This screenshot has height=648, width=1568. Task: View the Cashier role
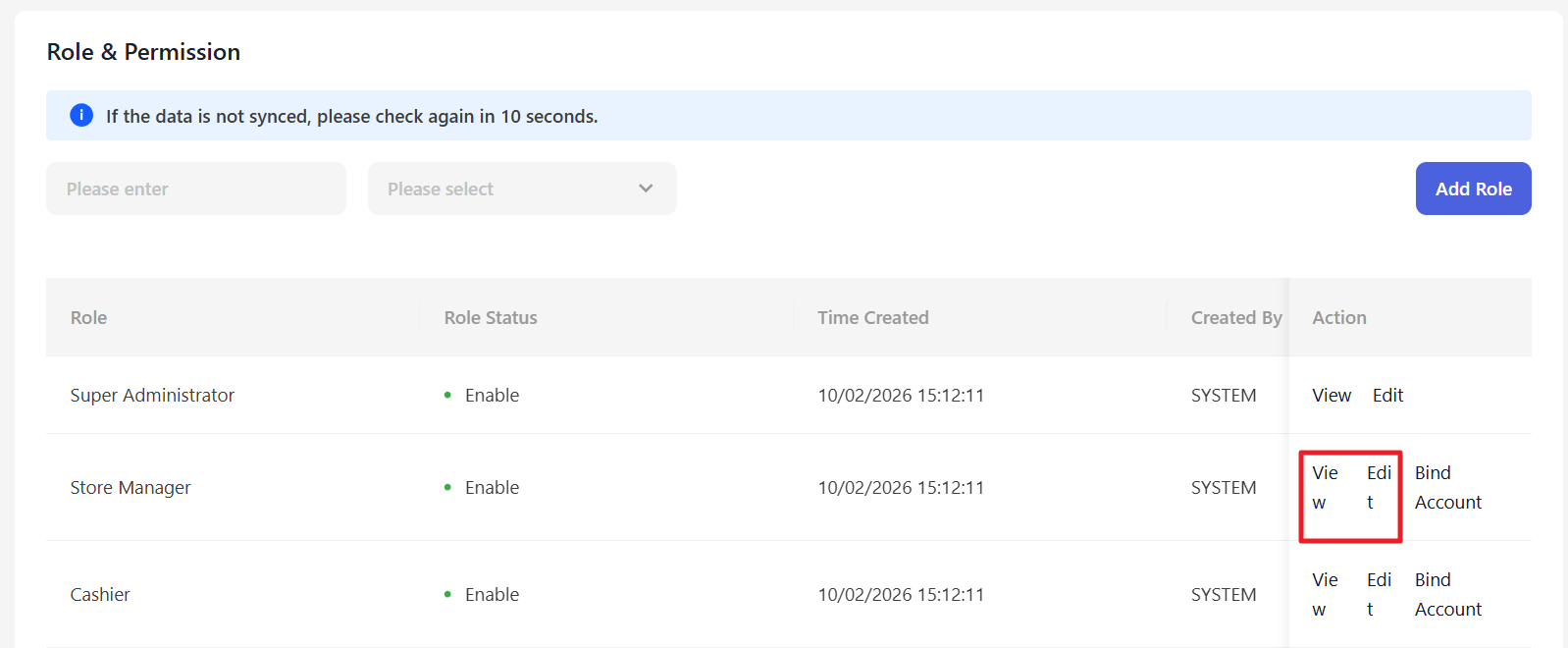[1325, 594]
